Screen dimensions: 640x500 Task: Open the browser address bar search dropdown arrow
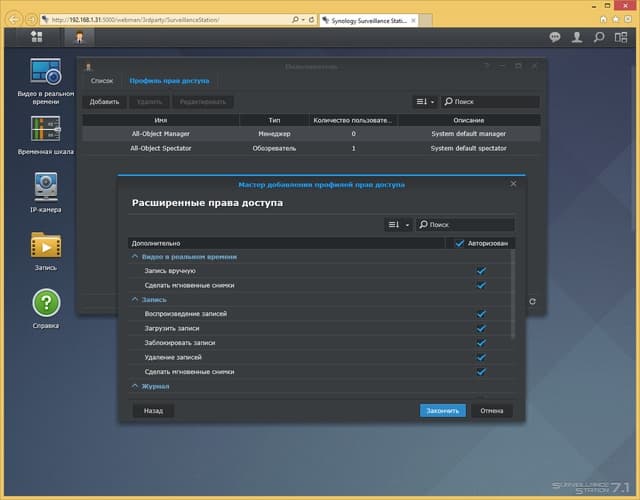coord(303,20)
